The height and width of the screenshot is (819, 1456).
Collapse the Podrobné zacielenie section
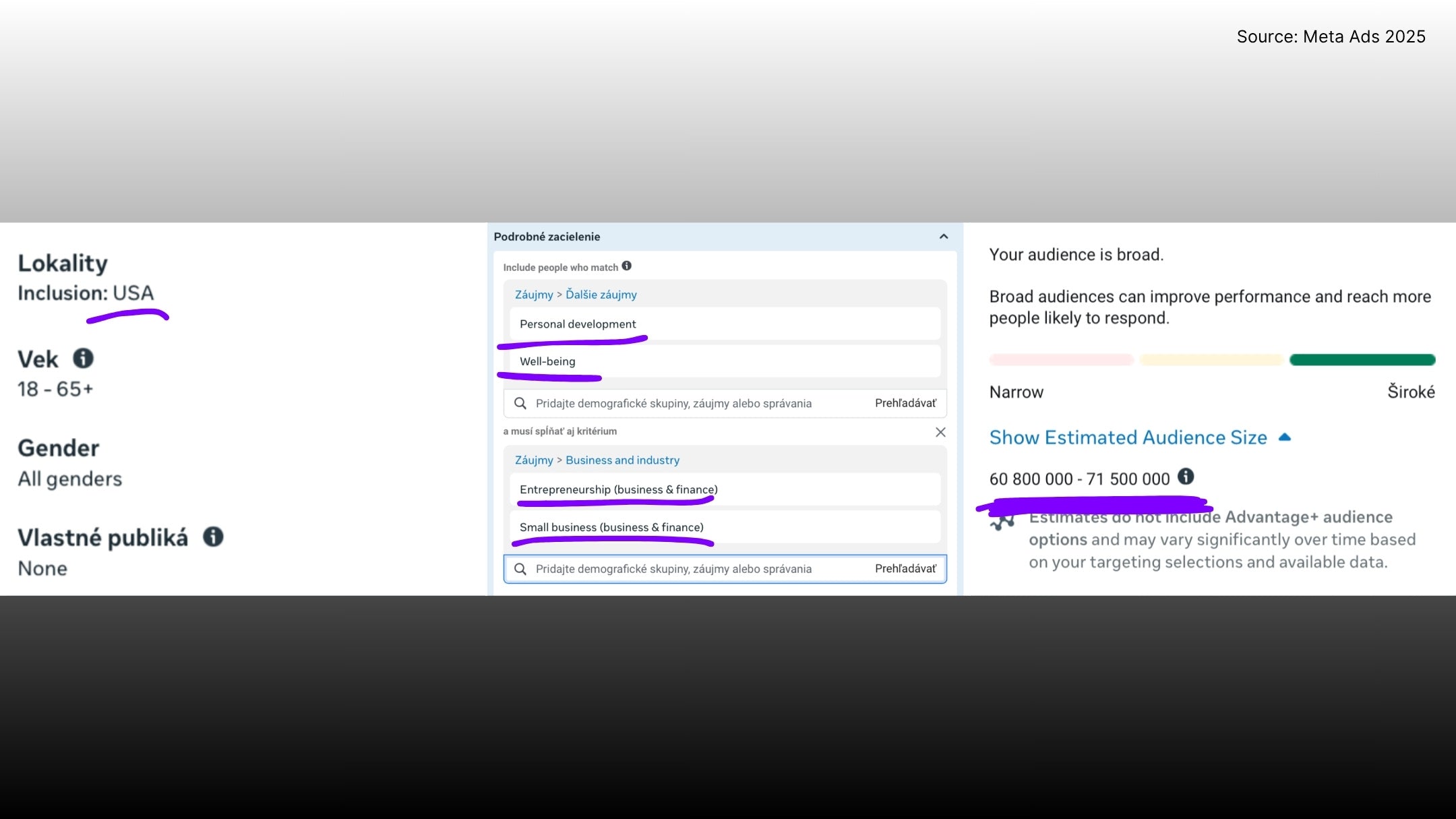[944, 237]
